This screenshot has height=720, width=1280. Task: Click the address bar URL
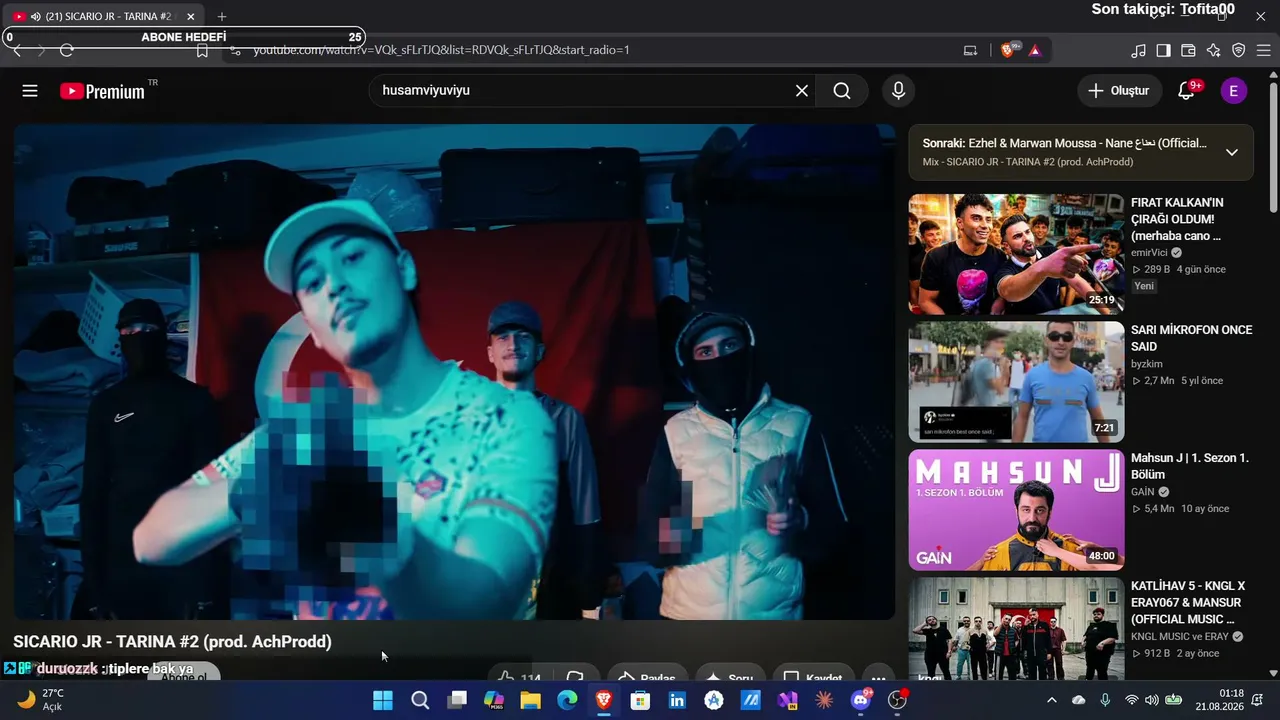(441, 50)
